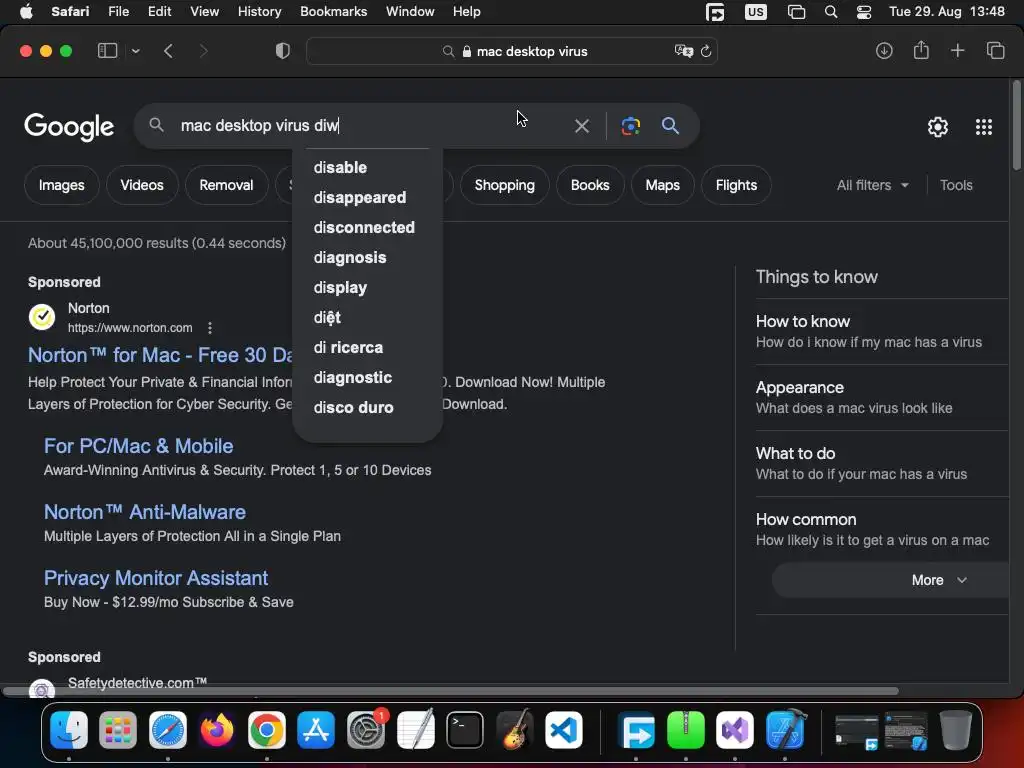
Task: Go back using the back arrow
Action: (x=168, y=51)
